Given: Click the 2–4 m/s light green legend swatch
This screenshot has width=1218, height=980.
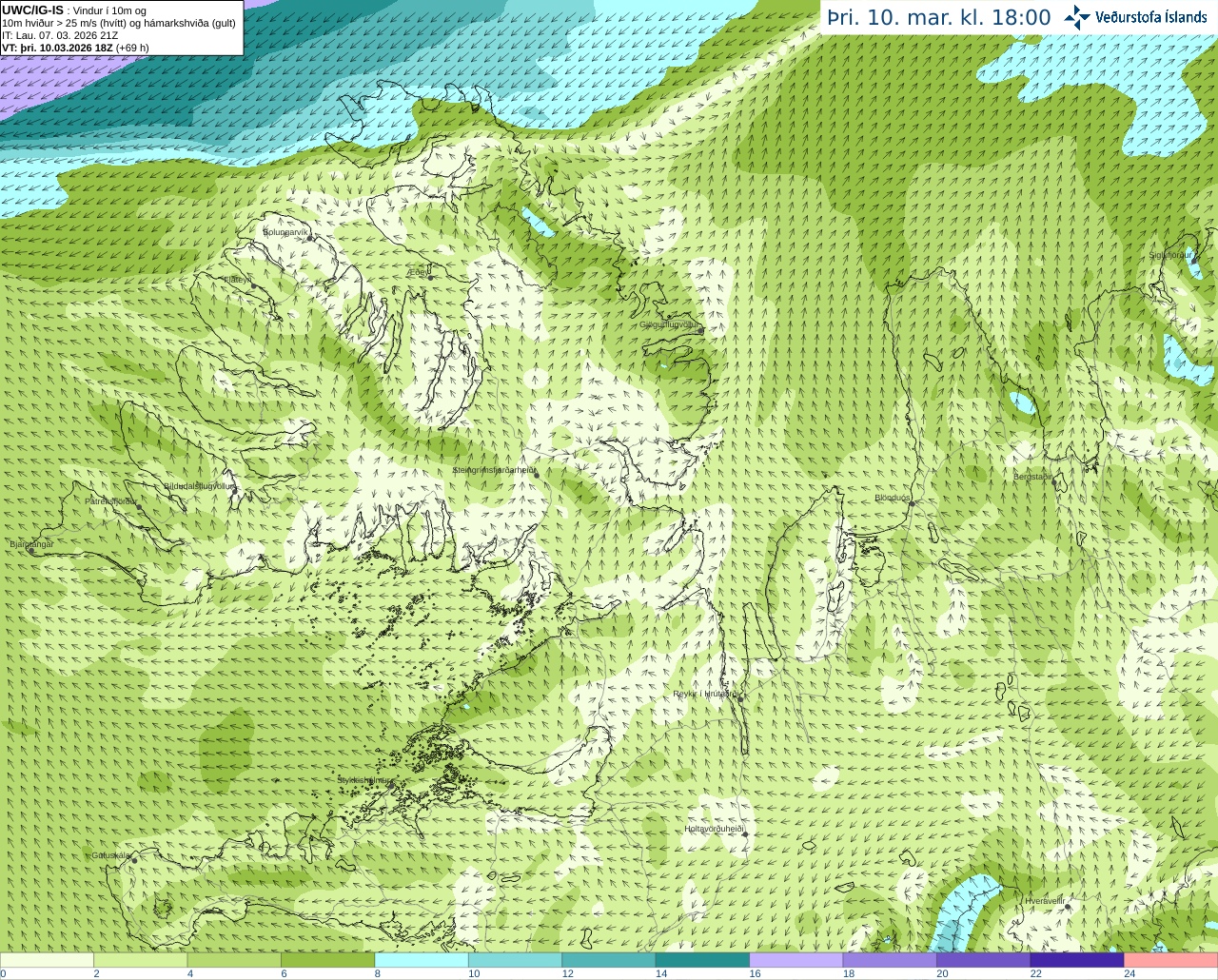Looking at the screenshot, I should click(140, 960).
